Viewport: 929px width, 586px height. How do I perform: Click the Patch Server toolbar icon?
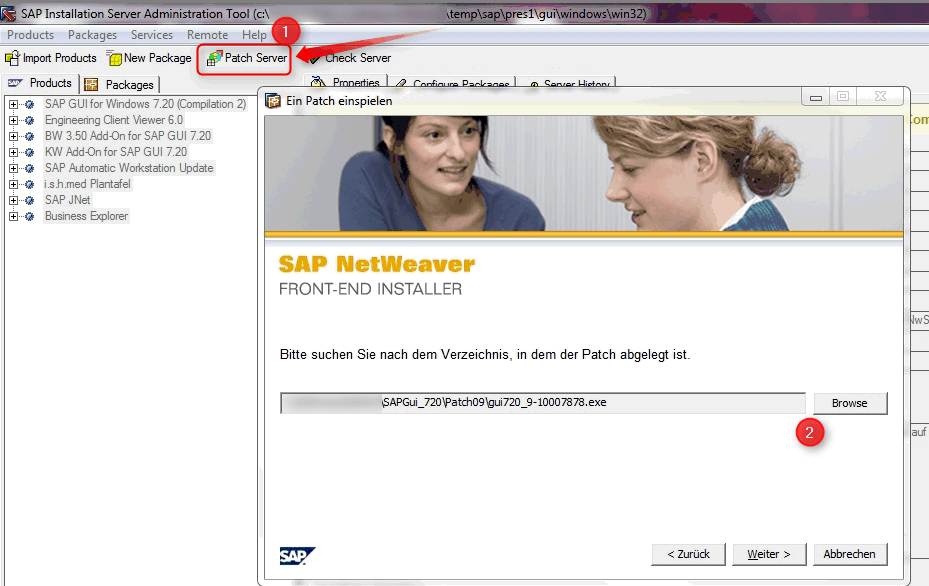click(x=214, y=58)
